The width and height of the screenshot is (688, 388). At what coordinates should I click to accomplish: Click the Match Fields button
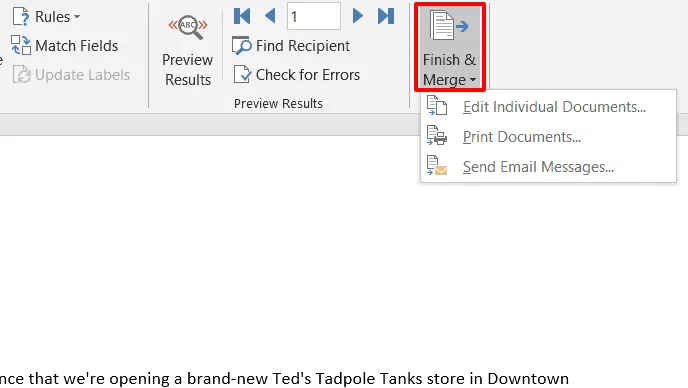tap(64, 46)
